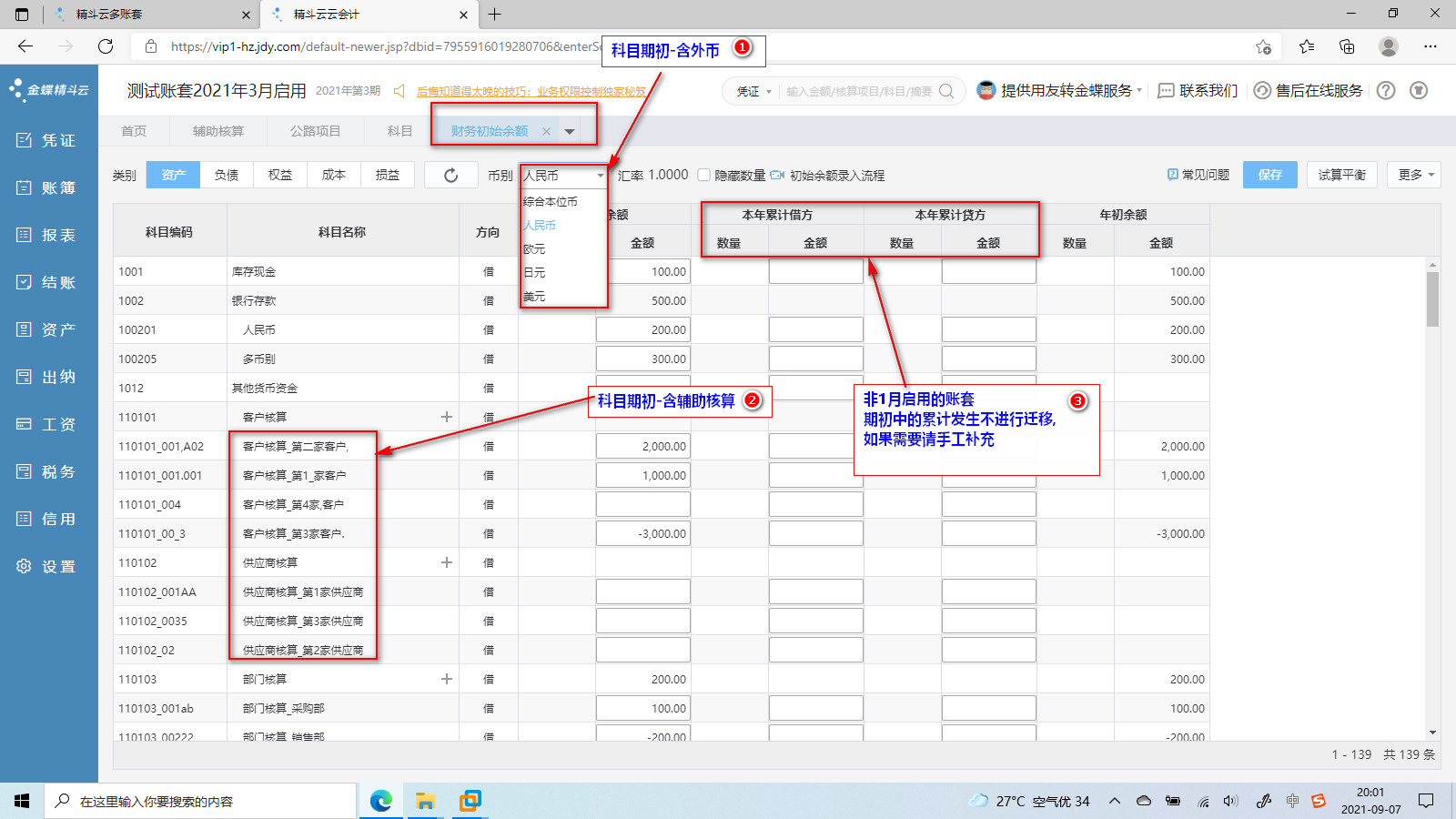Click the 试算平衡 button
Viewport: 1456px width, 819px height.
point(1341,175)
